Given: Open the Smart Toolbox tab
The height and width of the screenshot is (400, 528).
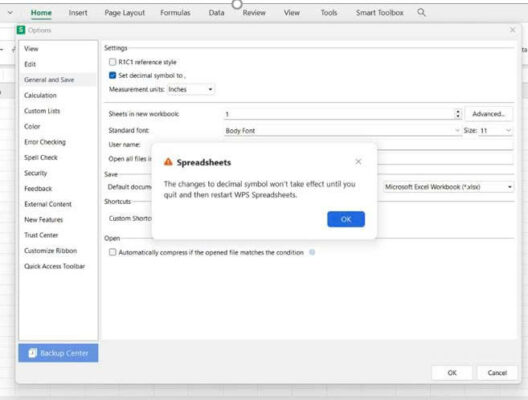Looking at the screenshot, I should point(380,13).
